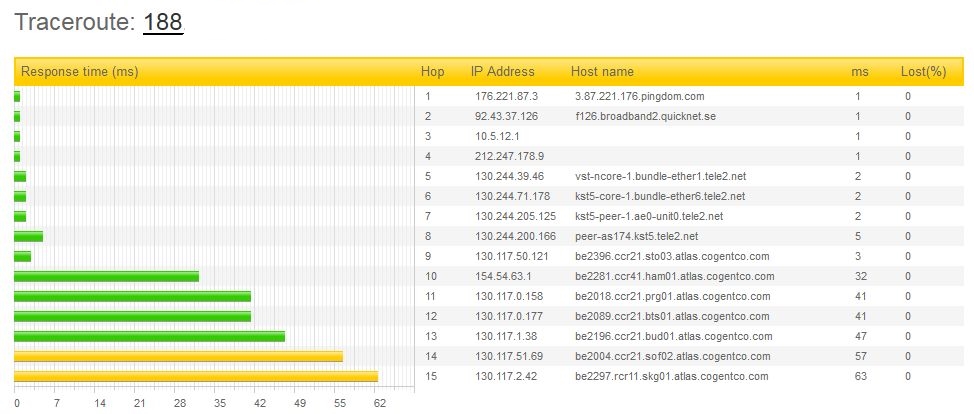This screenshot has height=414, width=974.
Task: Select host be2004.ccr21.sof02.atlas.cogentco.com
Action: [673, 356]
